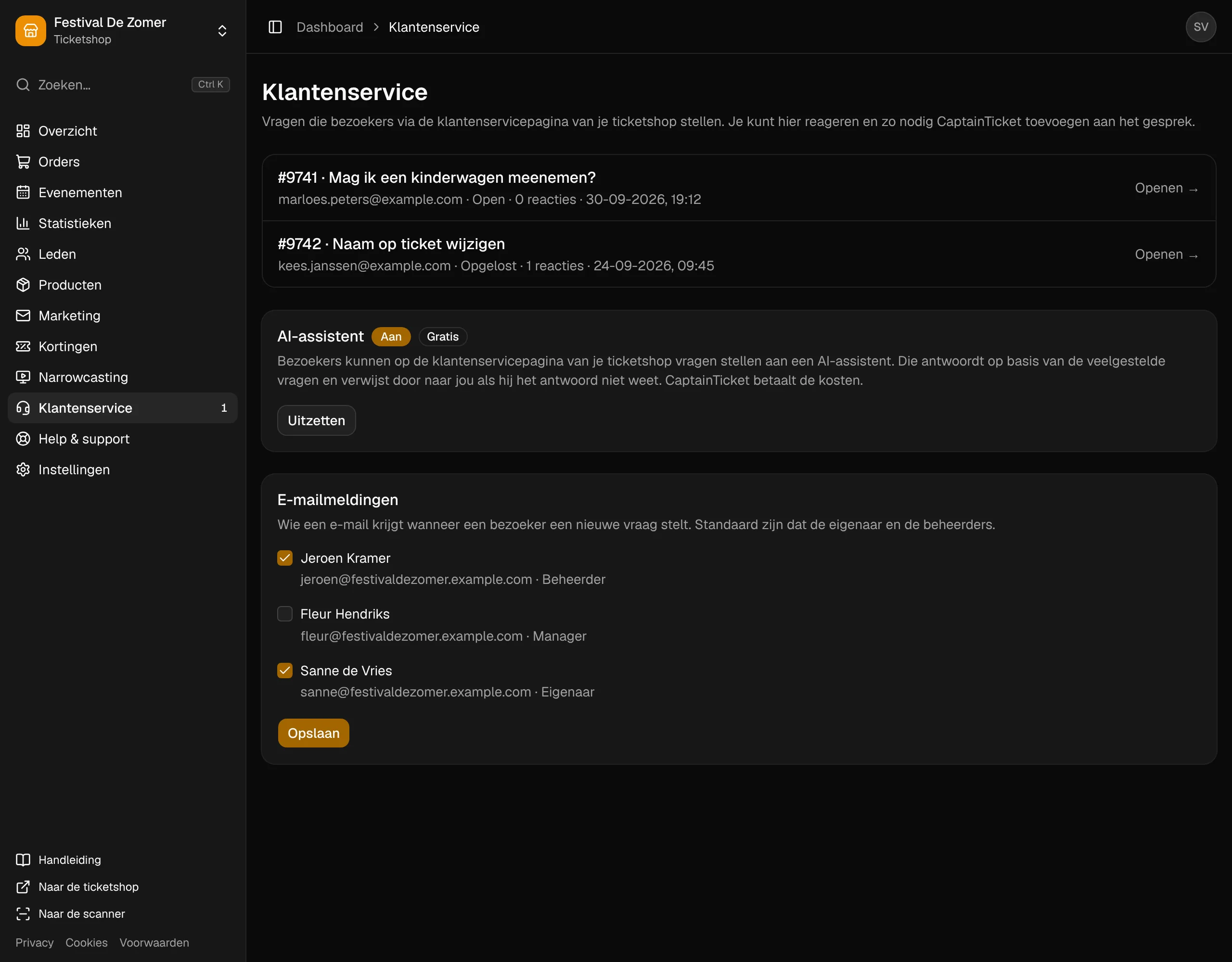Screen dimensions: 1232x962
Task: Select the Orders menu label
Action: pos(59,162)
